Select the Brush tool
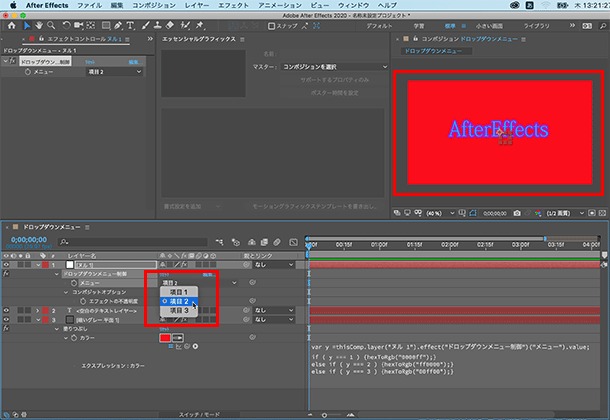610x420 pixels. coord(145,26)
